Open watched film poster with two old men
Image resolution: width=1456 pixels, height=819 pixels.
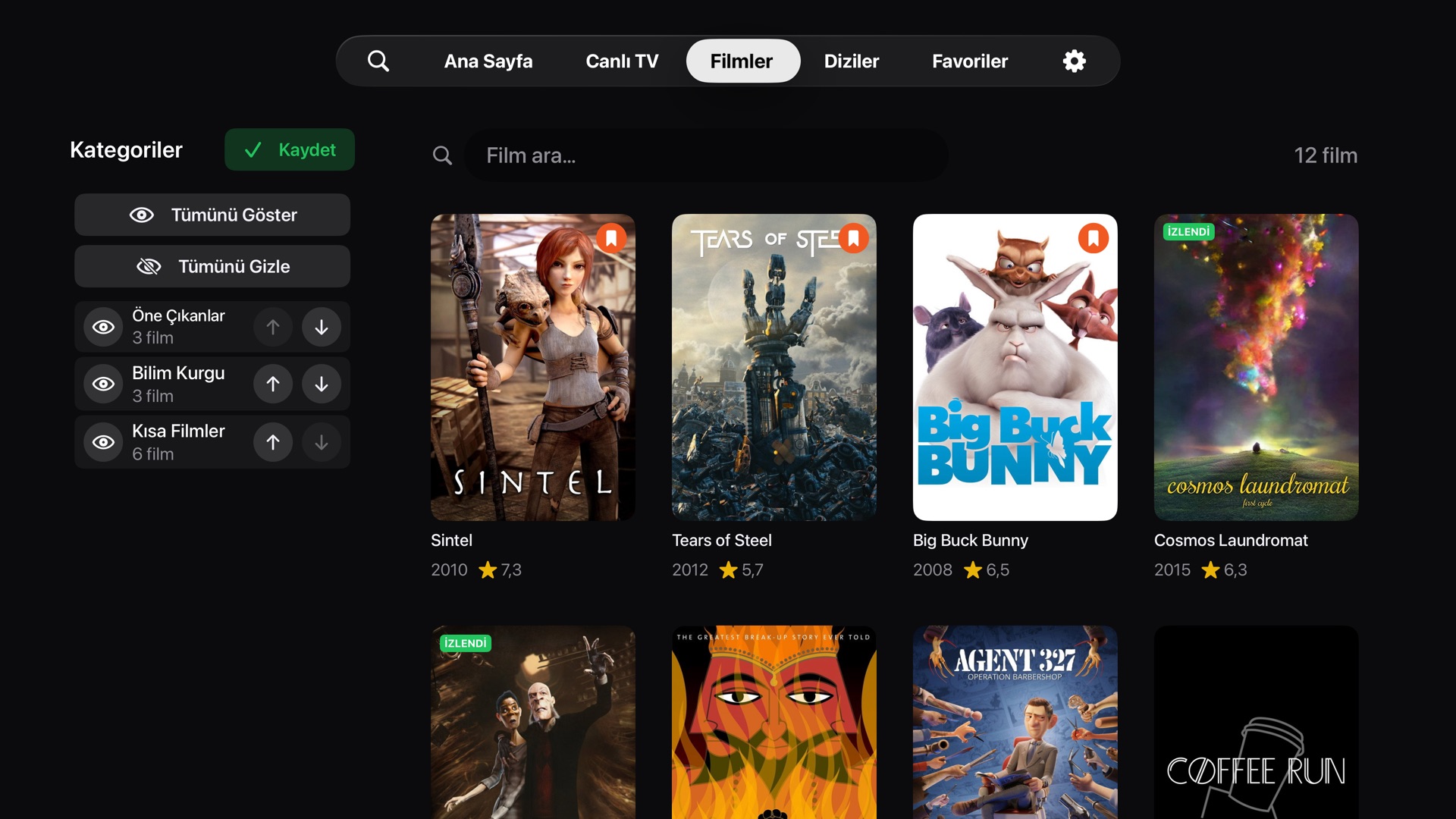tap(533, 722)
